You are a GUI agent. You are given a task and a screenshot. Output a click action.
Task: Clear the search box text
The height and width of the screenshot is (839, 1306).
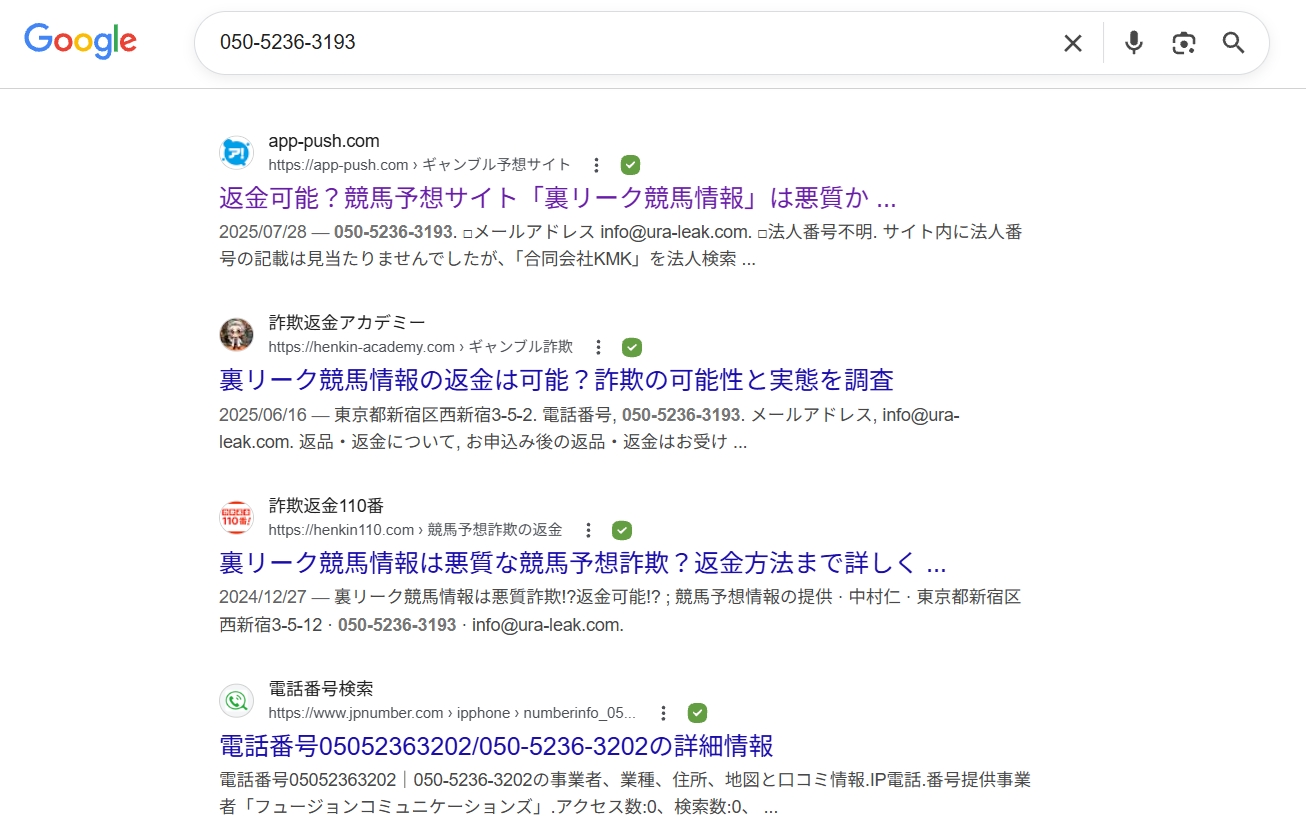pyautogui.click(x=1072, y=43)
